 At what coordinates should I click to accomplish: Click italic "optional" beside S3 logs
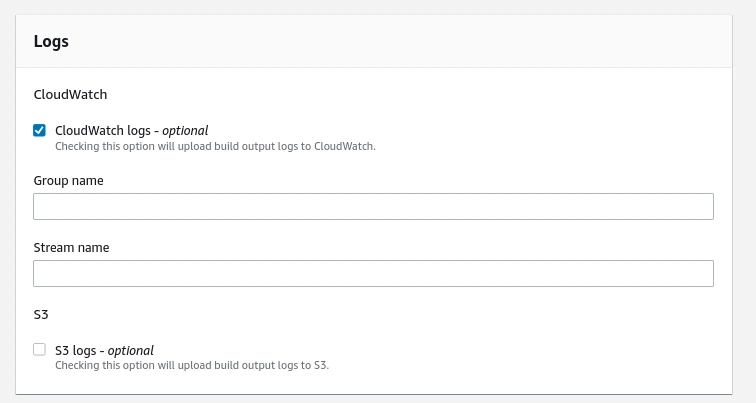point(131,350)
